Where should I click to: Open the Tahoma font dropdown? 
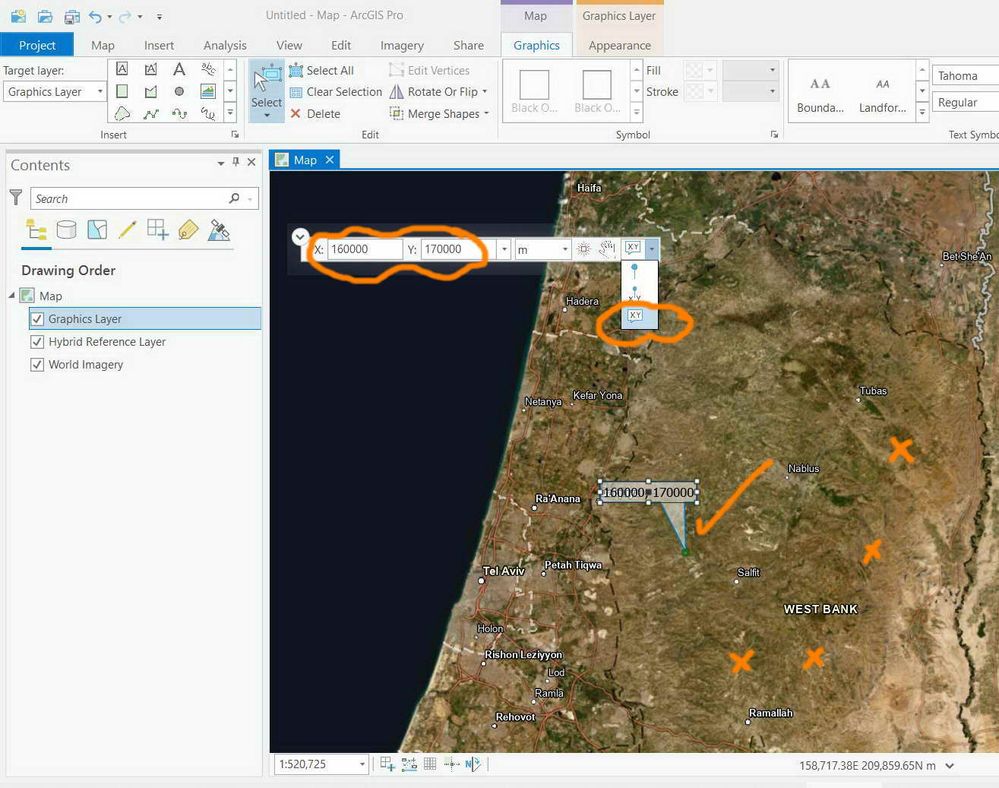tap(965, 76)
